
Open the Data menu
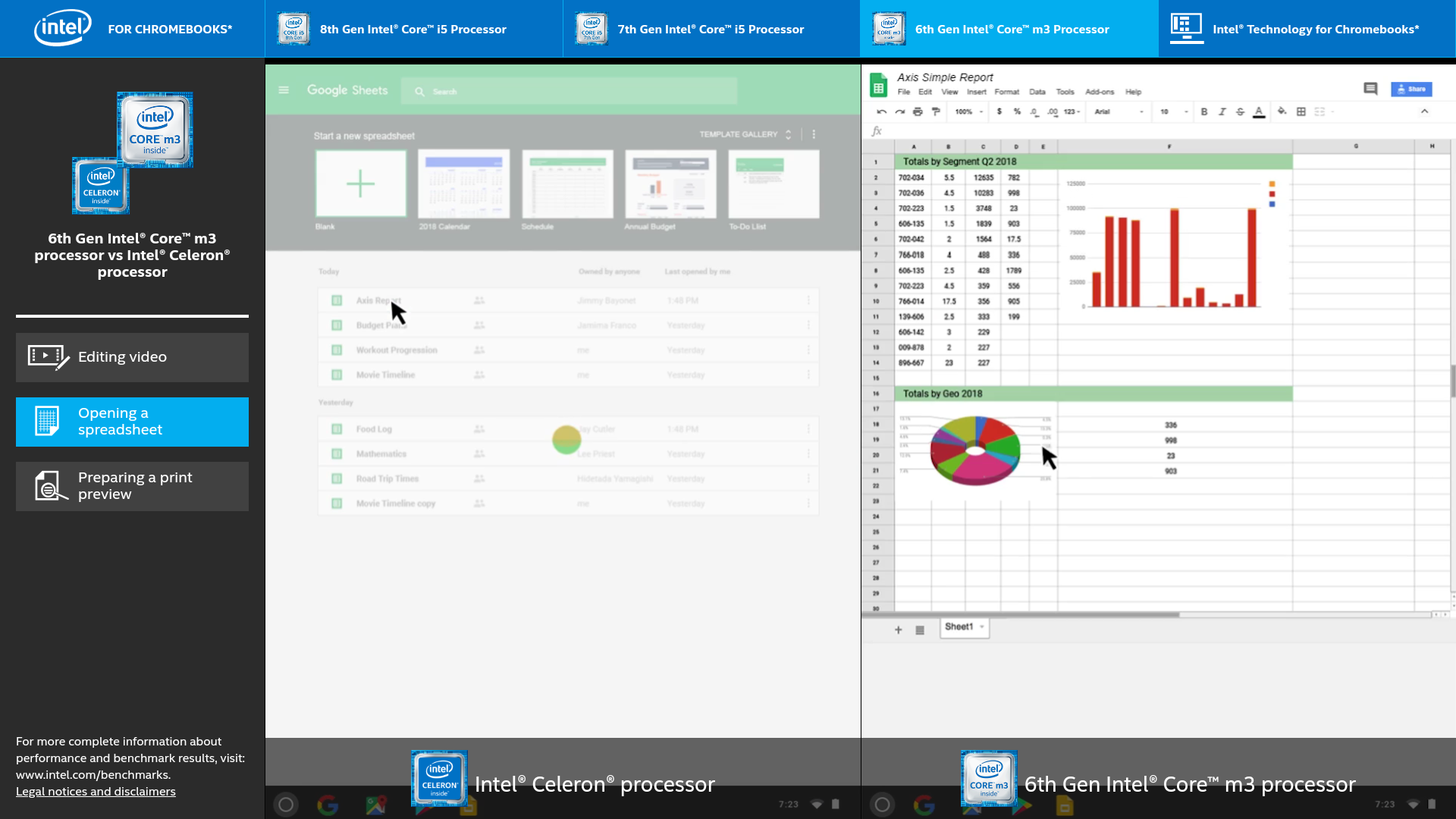pos(1037,92)
